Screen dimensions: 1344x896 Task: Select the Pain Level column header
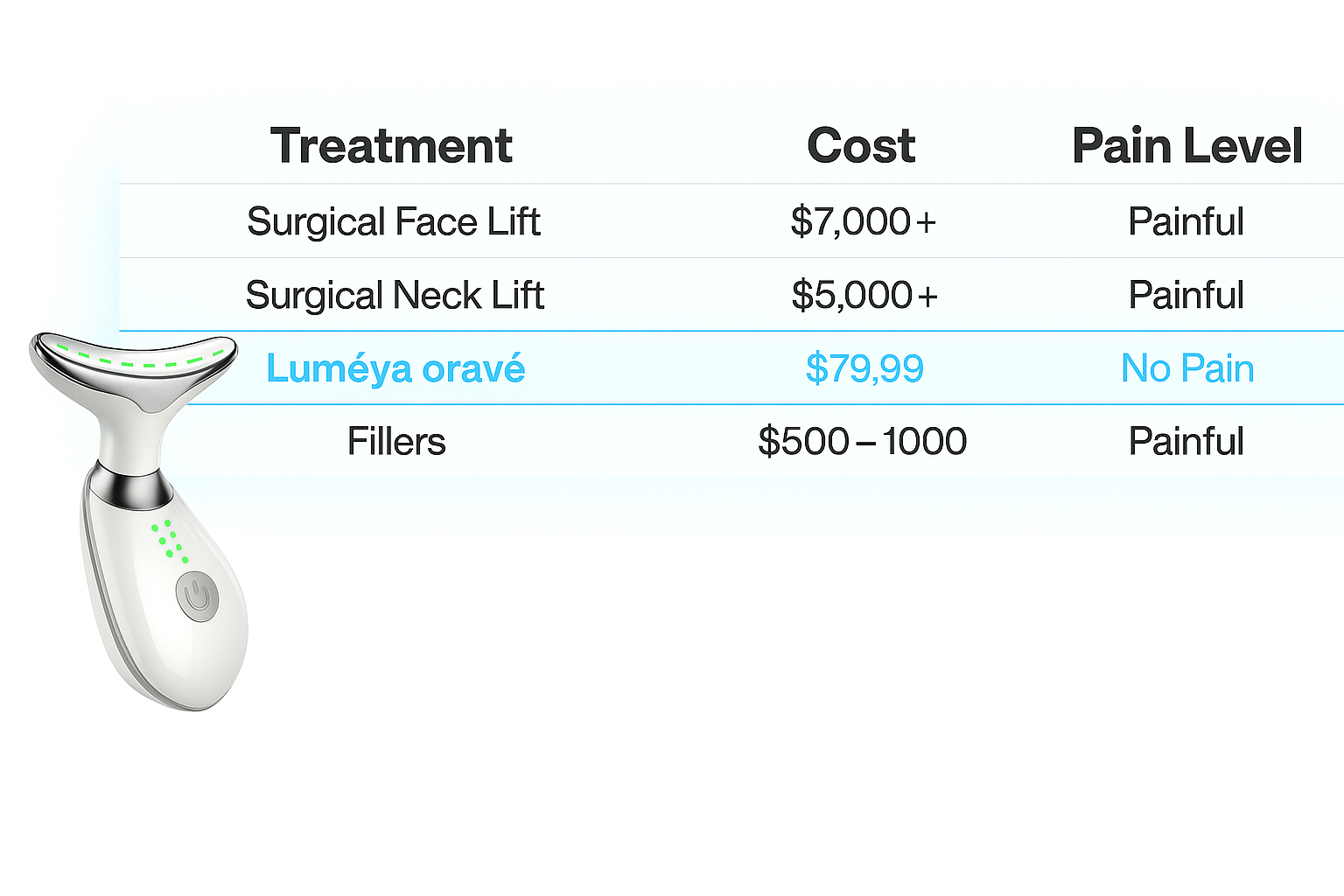click(x=1186, y=145)
